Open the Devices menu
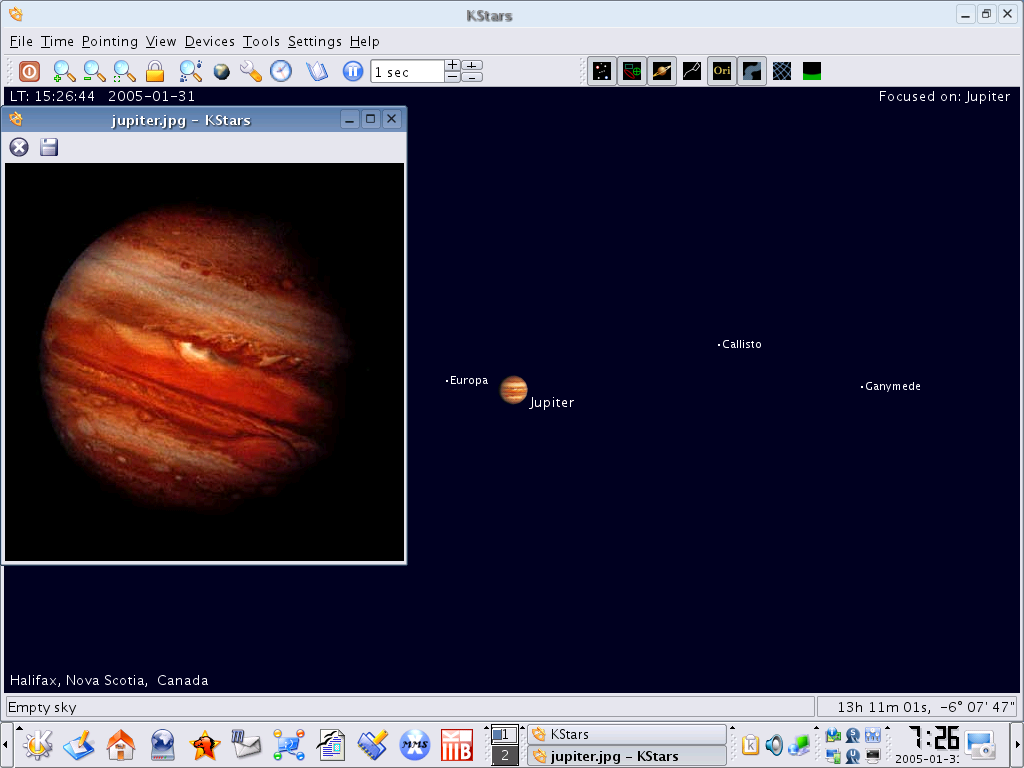Viewport: 1024px width, 768px height. [x=210, y=41]
